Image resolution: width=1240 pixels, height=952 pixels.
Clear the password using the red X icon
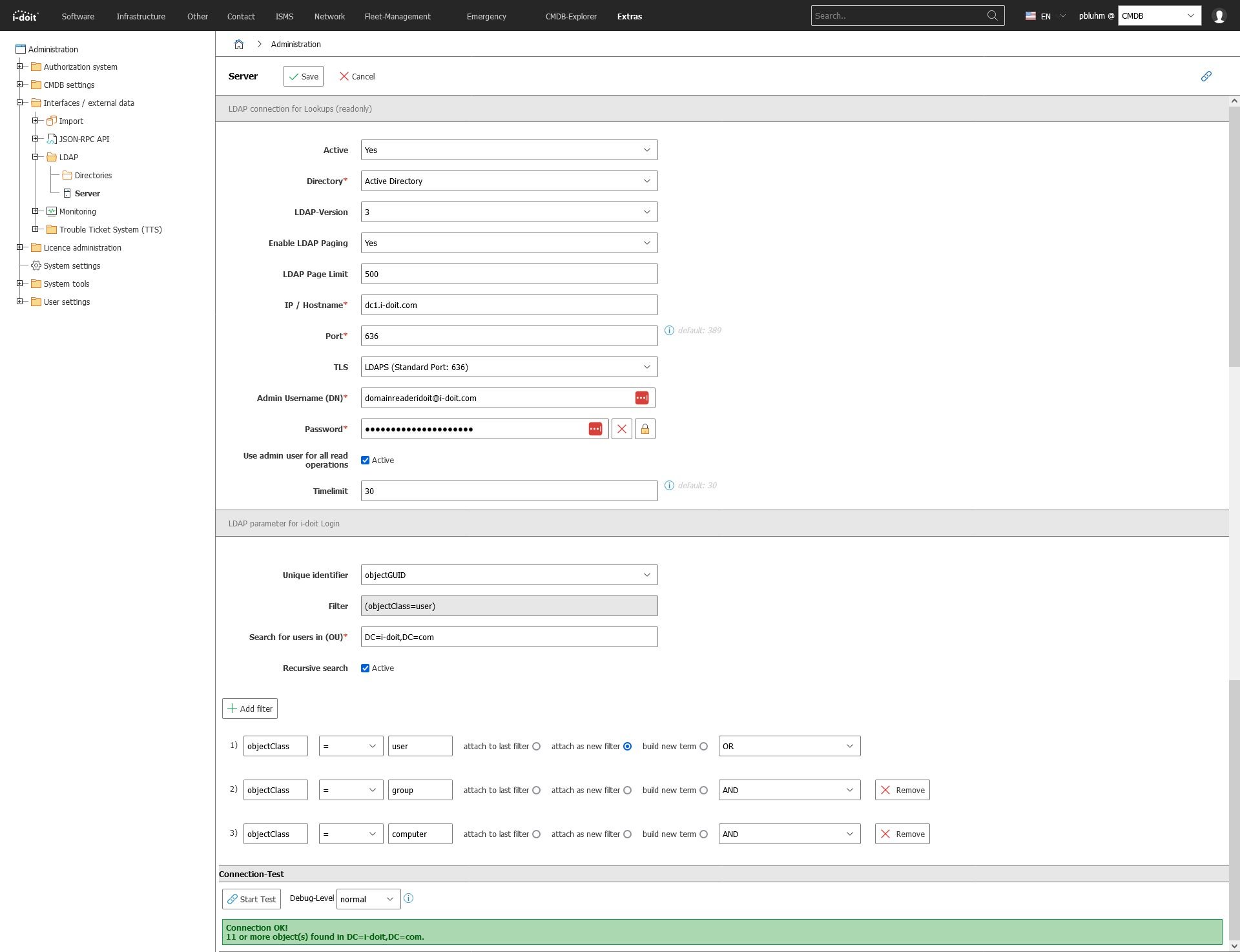pos(622,428)
